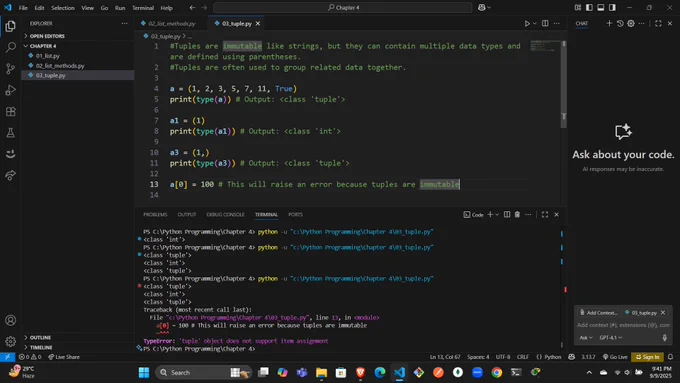Screen dimensions: 680x383
Task: Run the Python file with the play button
Action: coord(527,23)
